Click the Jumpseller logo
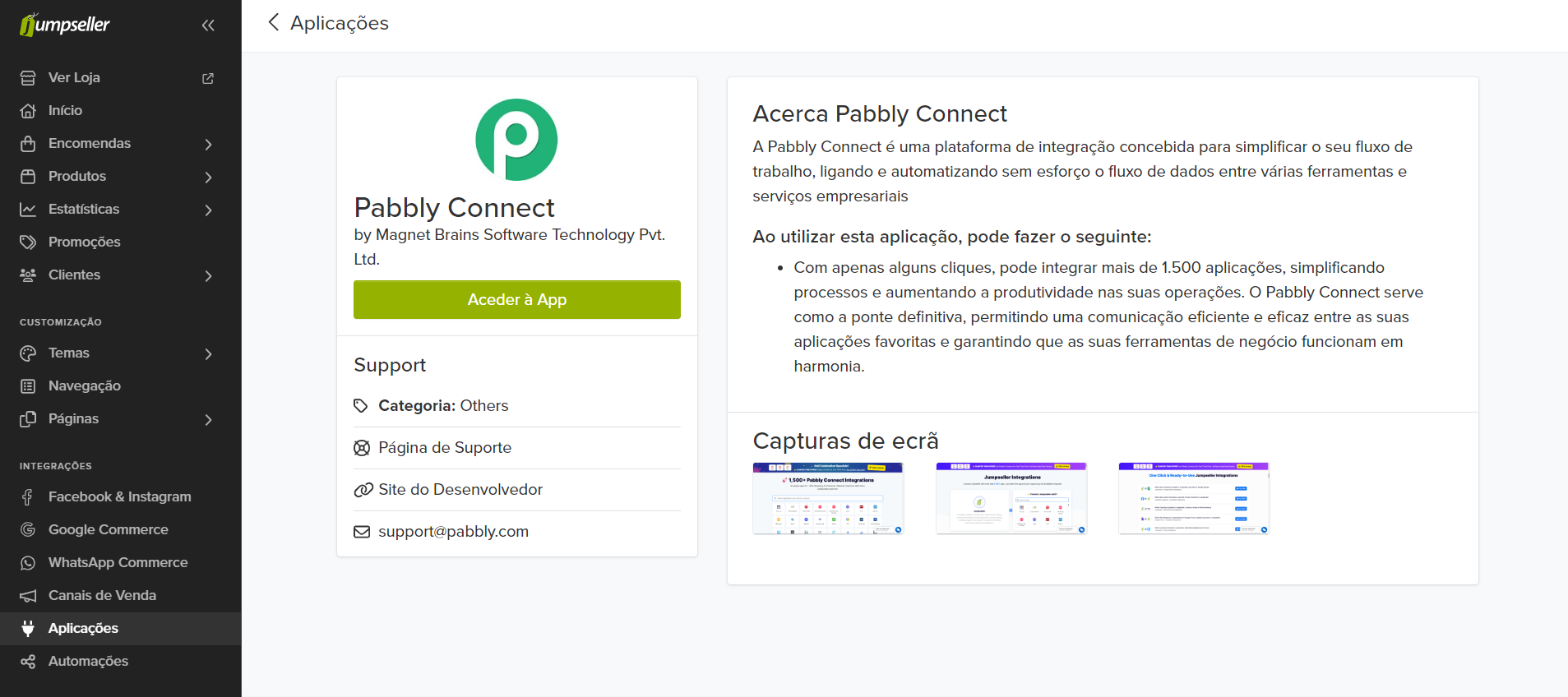This screenshot has height=697, width=1568. 65,25
